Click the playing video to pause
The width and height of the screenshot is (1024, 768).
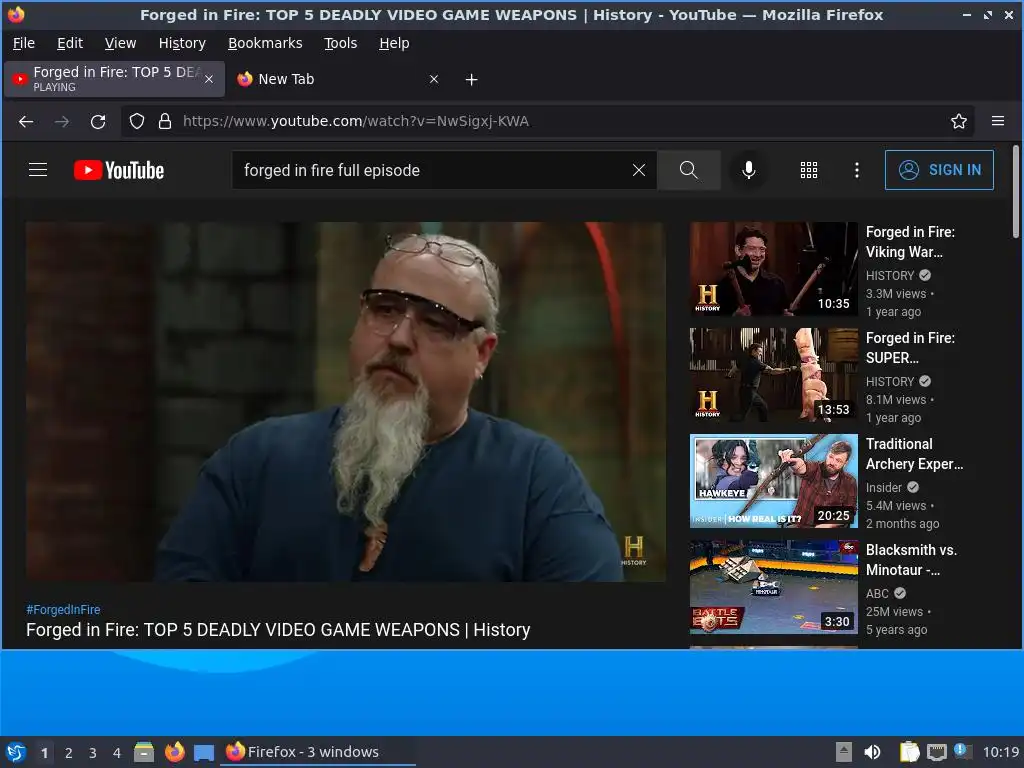coord(345,402)
